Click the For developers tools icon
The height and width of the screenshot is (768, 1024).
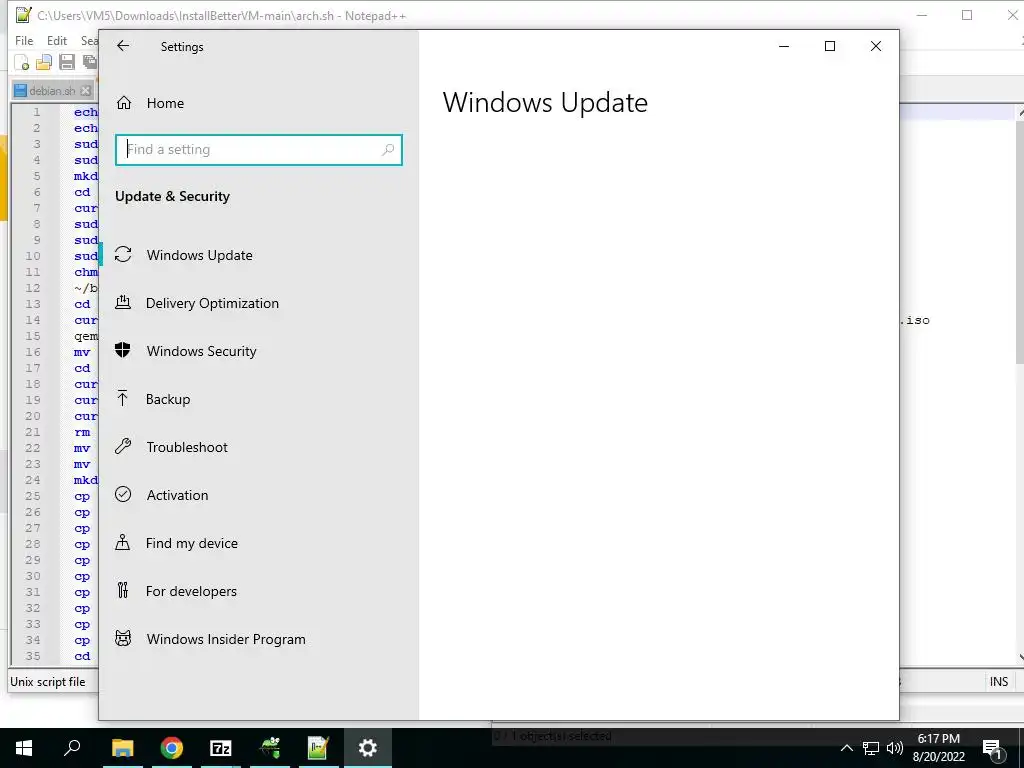123,590
